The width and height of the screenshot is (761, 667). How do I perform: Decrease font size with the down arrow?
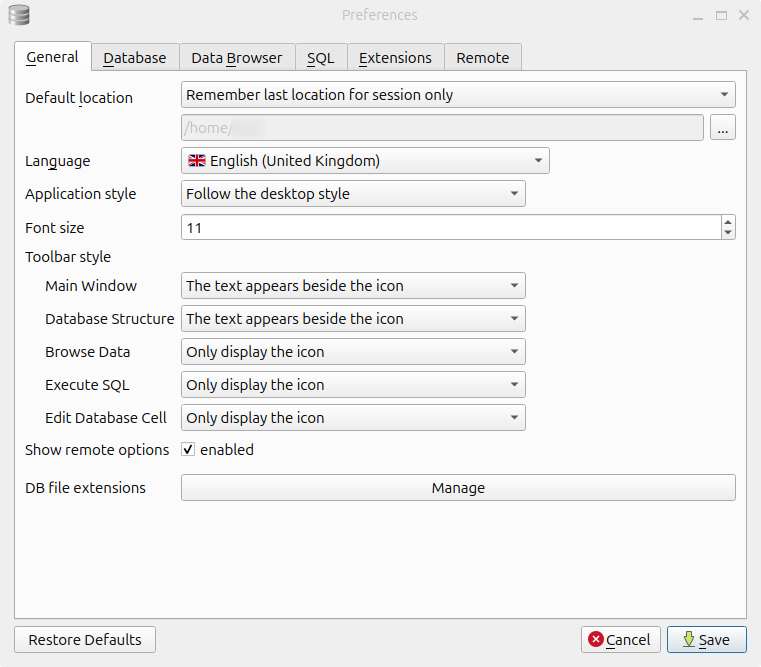click(728, 233)
